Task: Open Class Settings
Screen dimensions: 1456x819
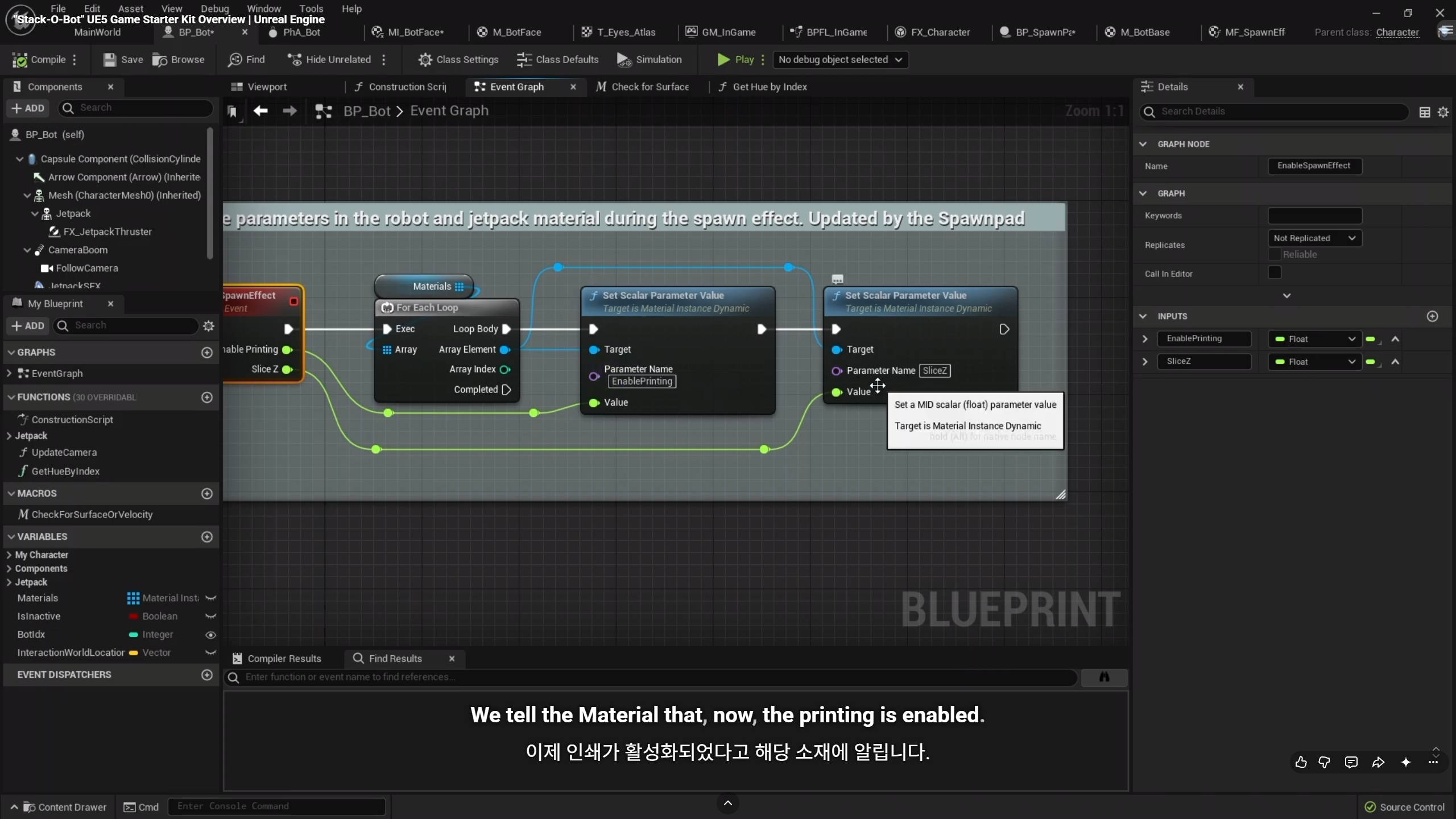Action: pos(458,60)
